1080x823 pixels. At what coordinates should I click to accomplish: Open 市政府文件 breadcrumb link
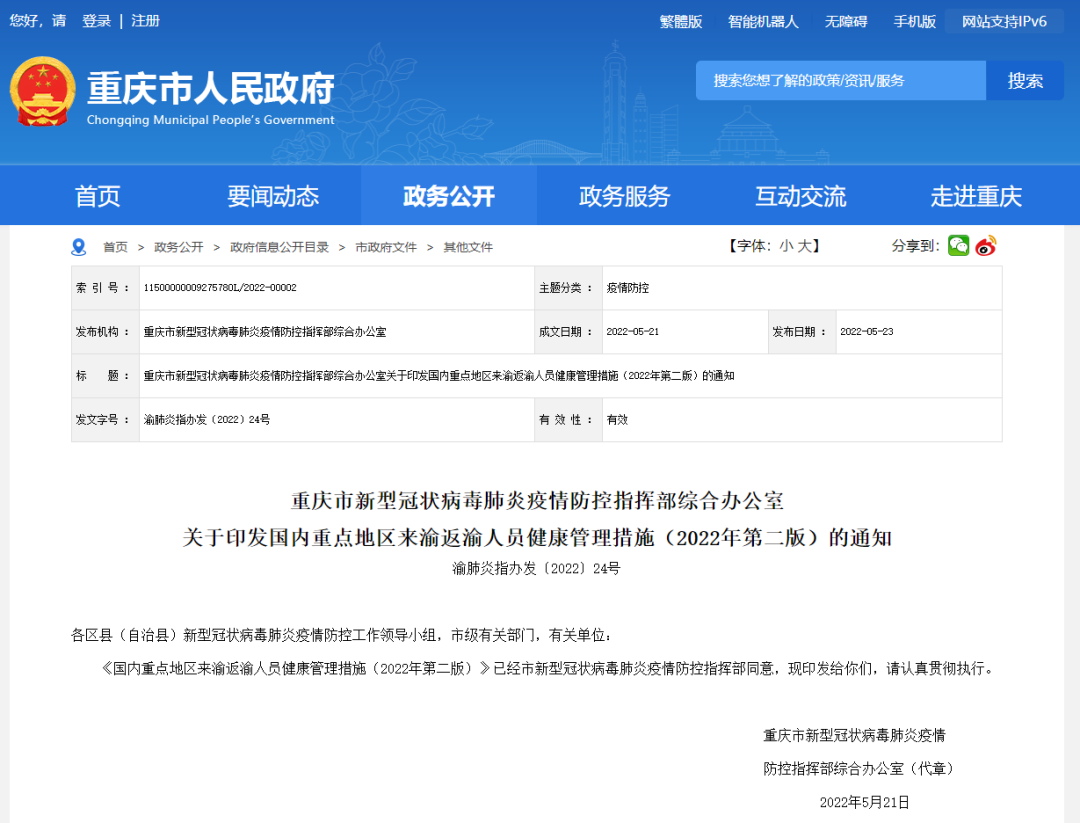tap(386, 247)
